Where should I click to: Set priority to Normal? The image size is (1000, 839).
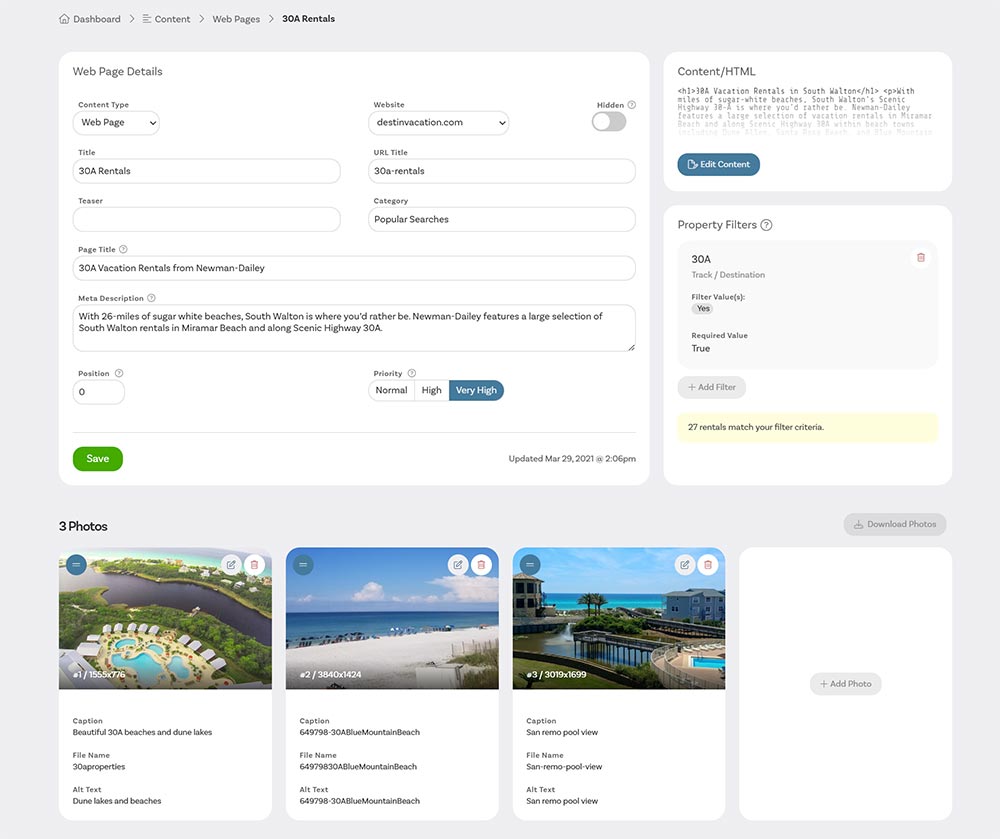pyautogui.click(x=391, y=390)
